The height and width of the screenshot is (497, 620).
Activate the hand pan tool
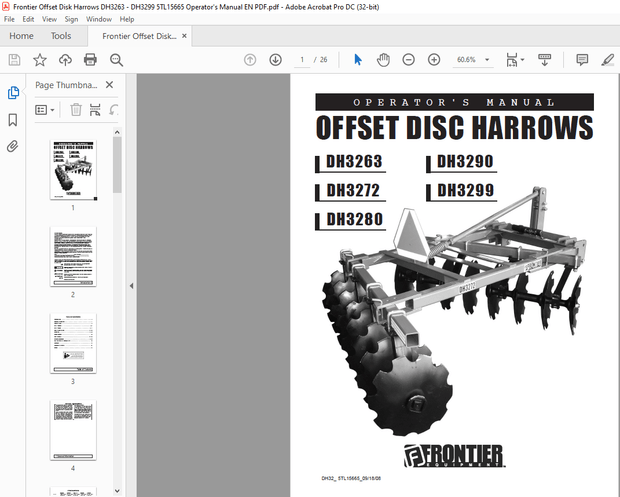pyautogui.click(x=383, y=60)
